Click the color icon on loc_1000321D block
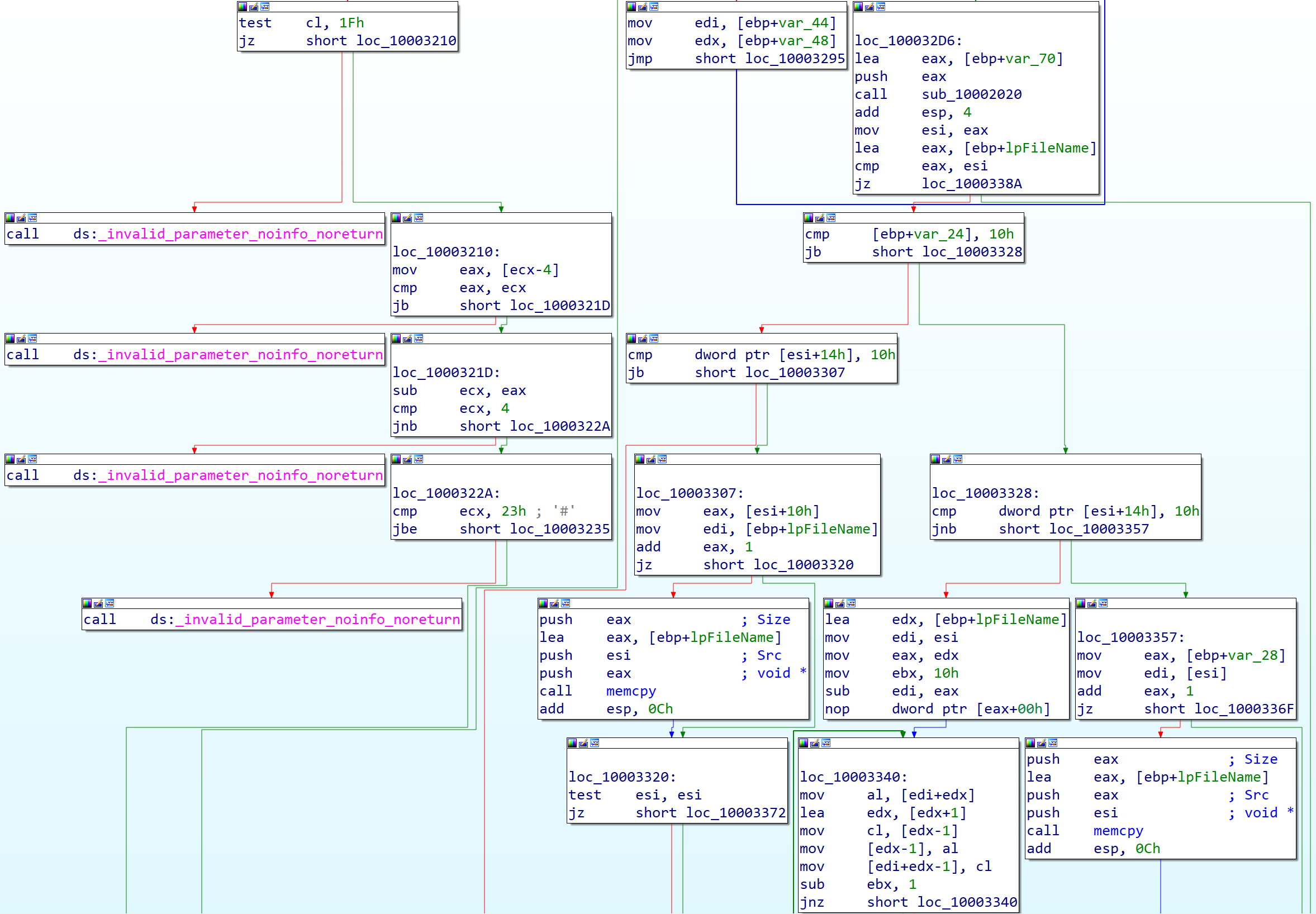1316x914 pixels. [x=396, y=339]
